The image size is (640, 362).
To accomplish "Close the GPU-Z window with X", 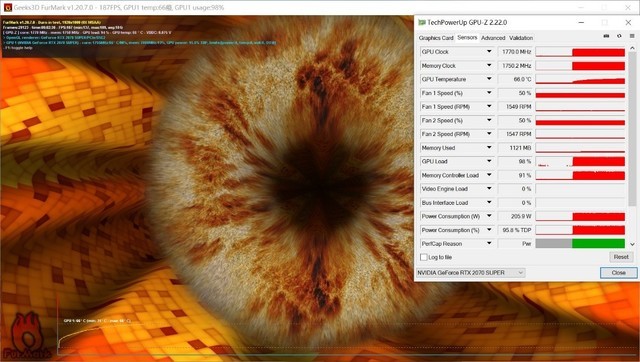I will click(628, 22).
